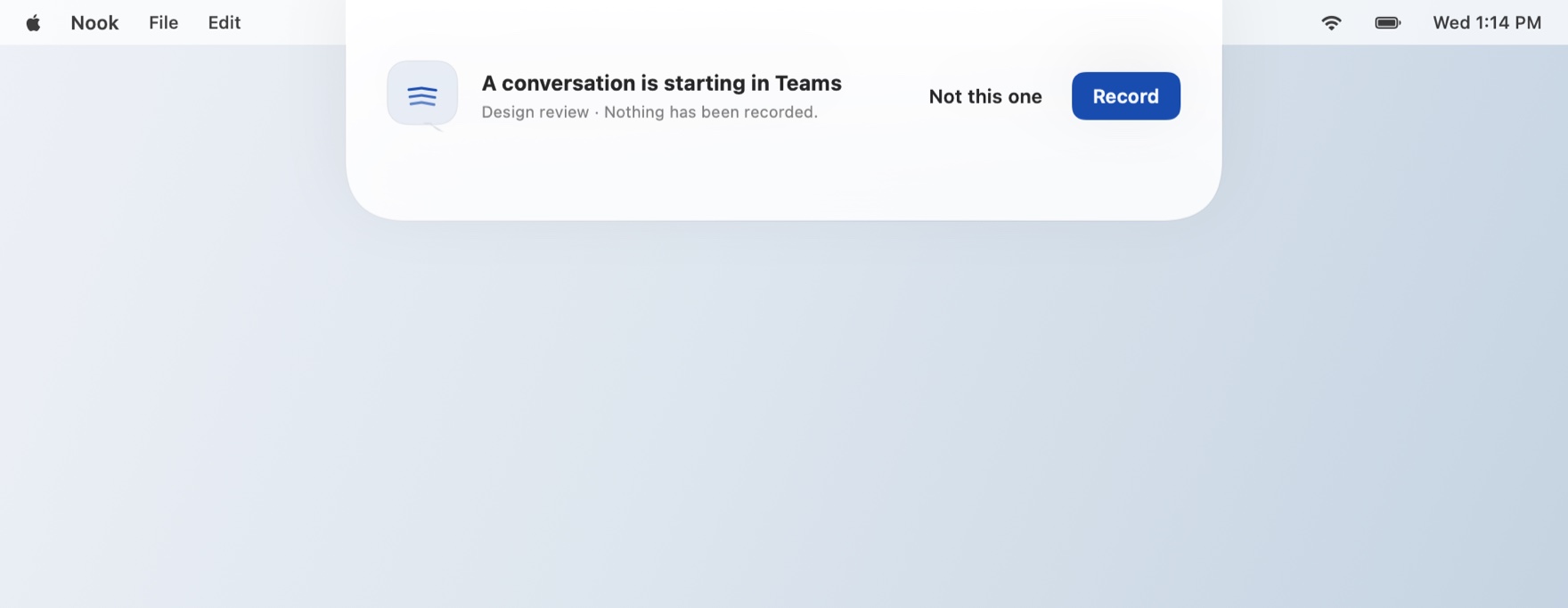Image resolution: width=1568 pixels, height=608 pixels.
Task: Click the Nook speech-bubble app icon
Action: pos(422,94)
